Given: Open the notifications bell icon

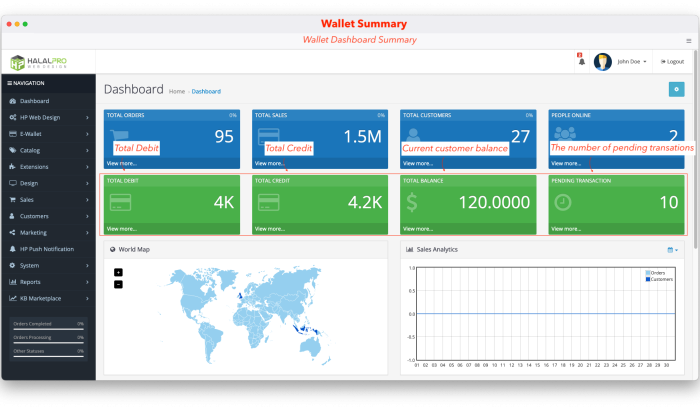Looking at the screenshot, I should pos(581,62).
